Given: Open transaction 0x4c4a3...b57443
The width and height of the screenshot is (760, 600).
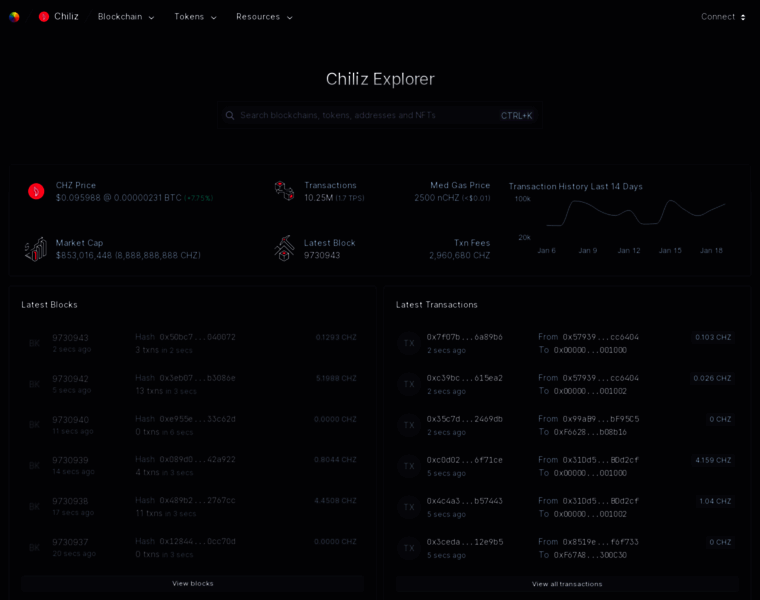Looking at the screenshot, I should pos(464,501).
